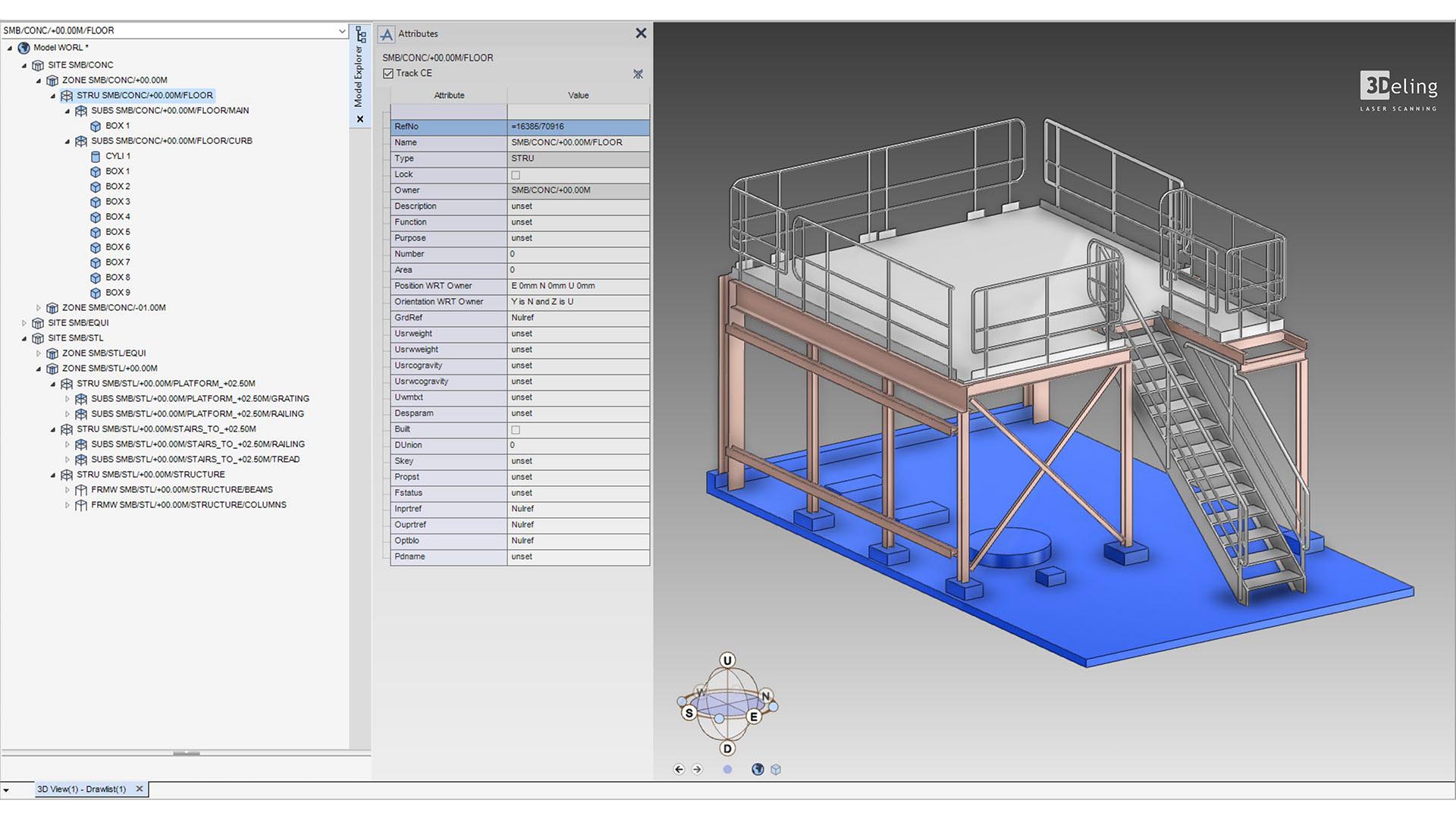Toggle the Built attribute checkbox
Screen dimensions: 1456x819
click(x=516, y=430)
